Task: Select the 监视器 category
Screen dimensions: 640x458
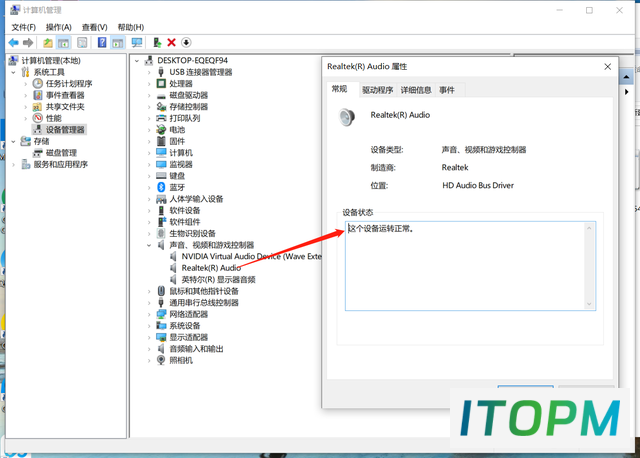Action: 181,165
